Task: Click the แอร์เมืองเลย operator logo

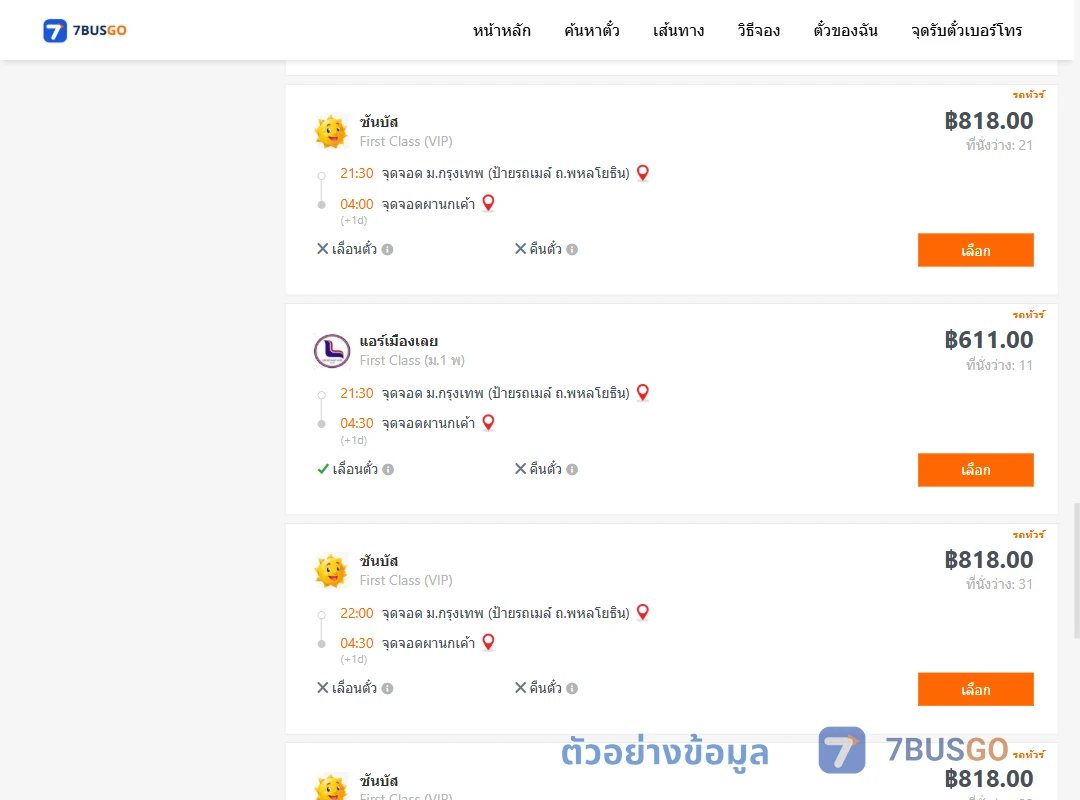Action: [331, 351]
